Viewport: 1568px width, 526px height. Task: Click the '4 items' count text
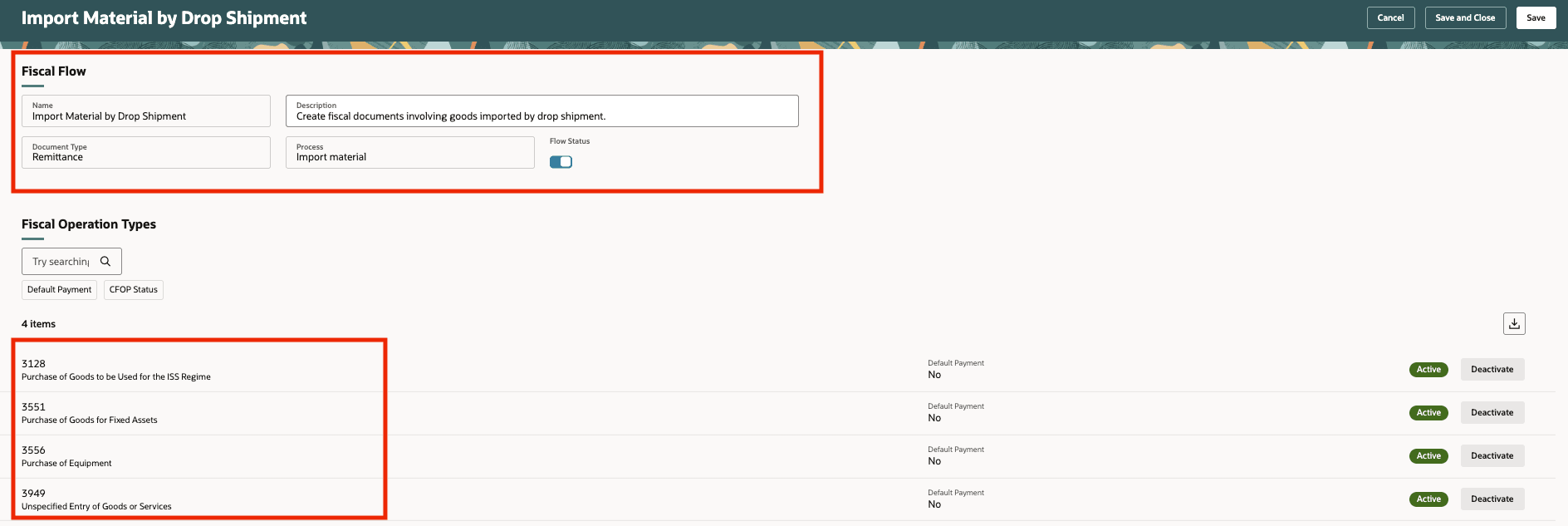[x=38, y=324]
